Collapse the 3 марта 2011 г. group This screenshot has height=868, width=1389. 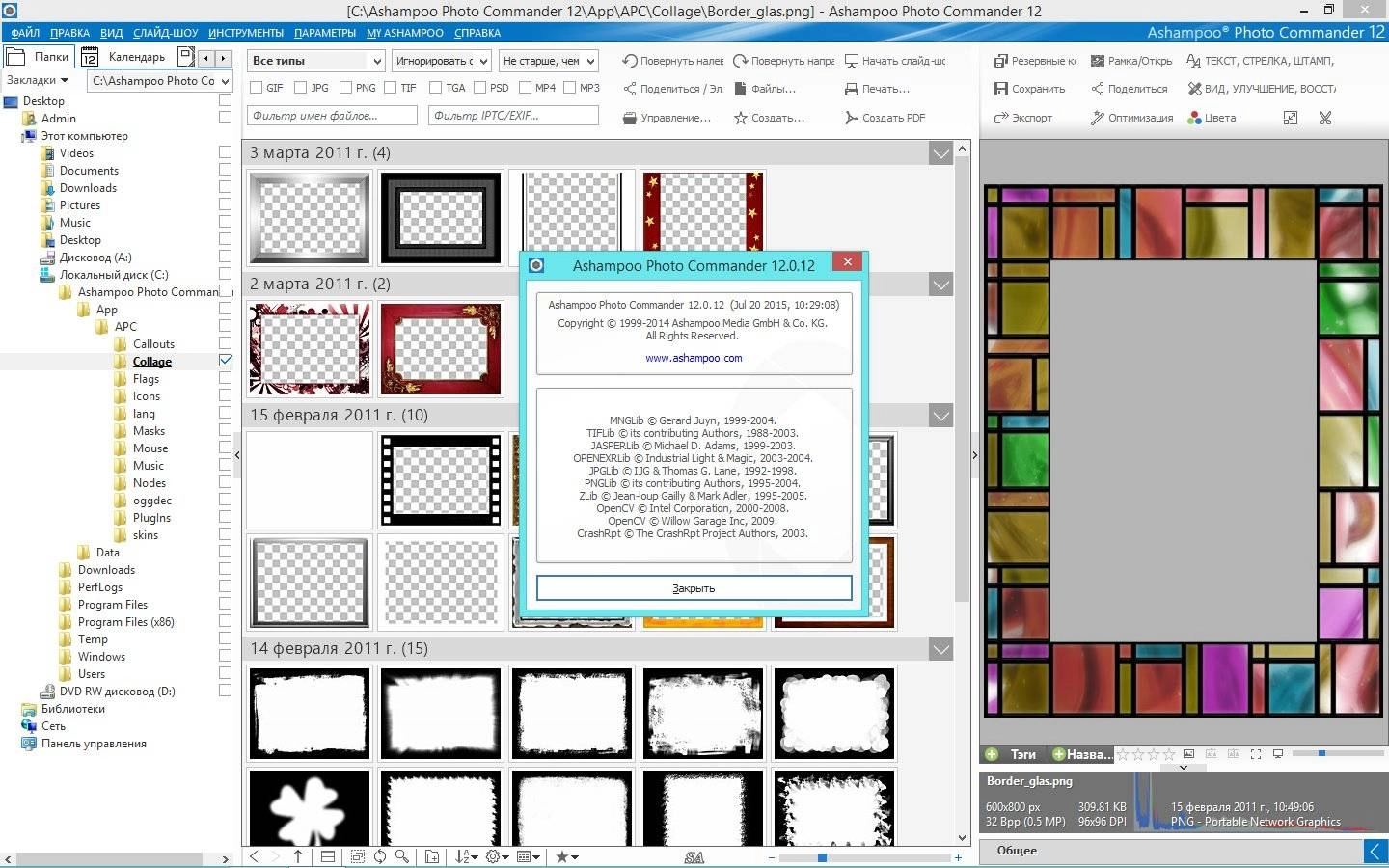point(941,153)
